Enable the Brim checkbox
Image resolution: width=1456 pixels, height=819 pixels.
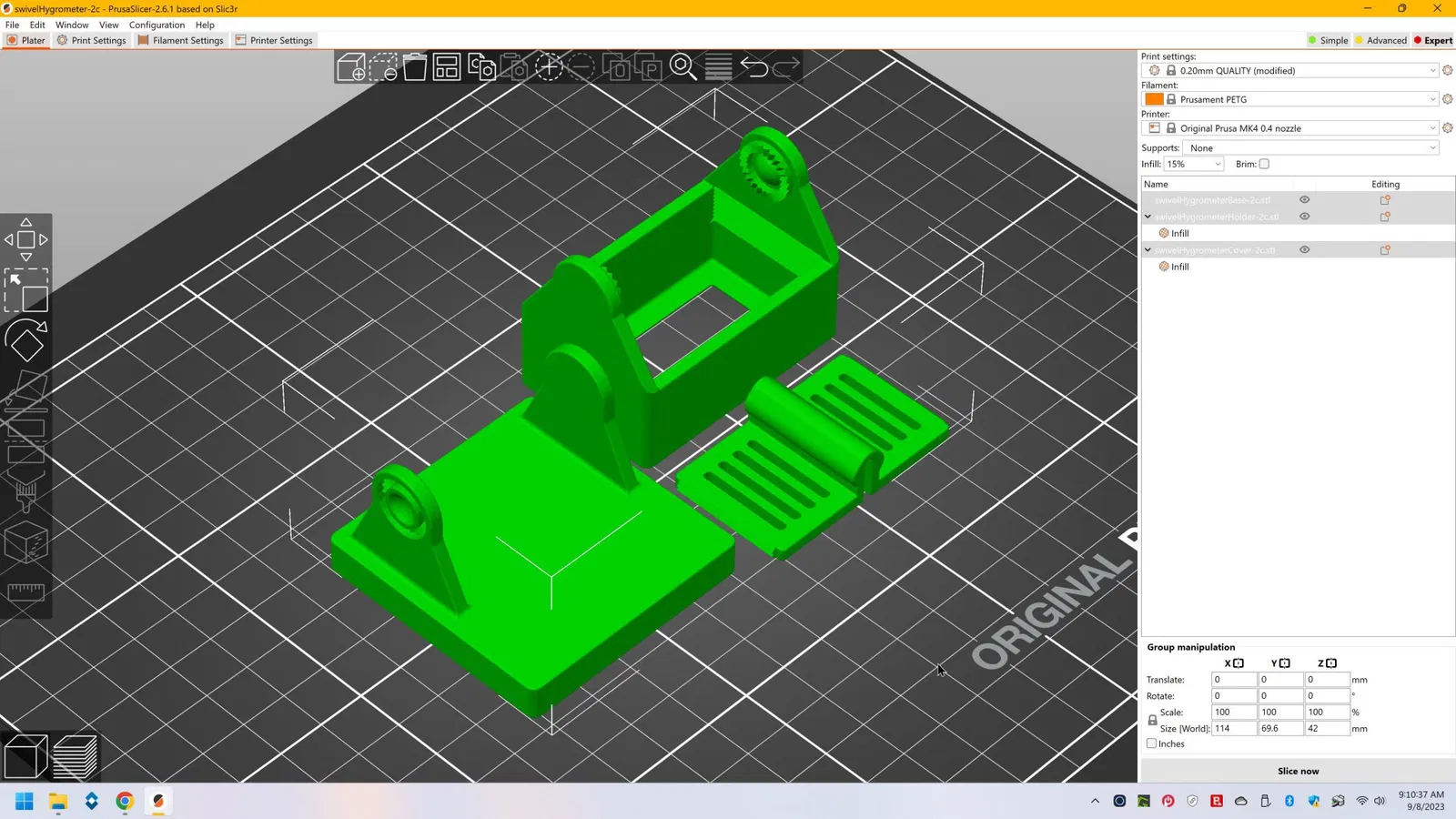[x=1264, y=164]
